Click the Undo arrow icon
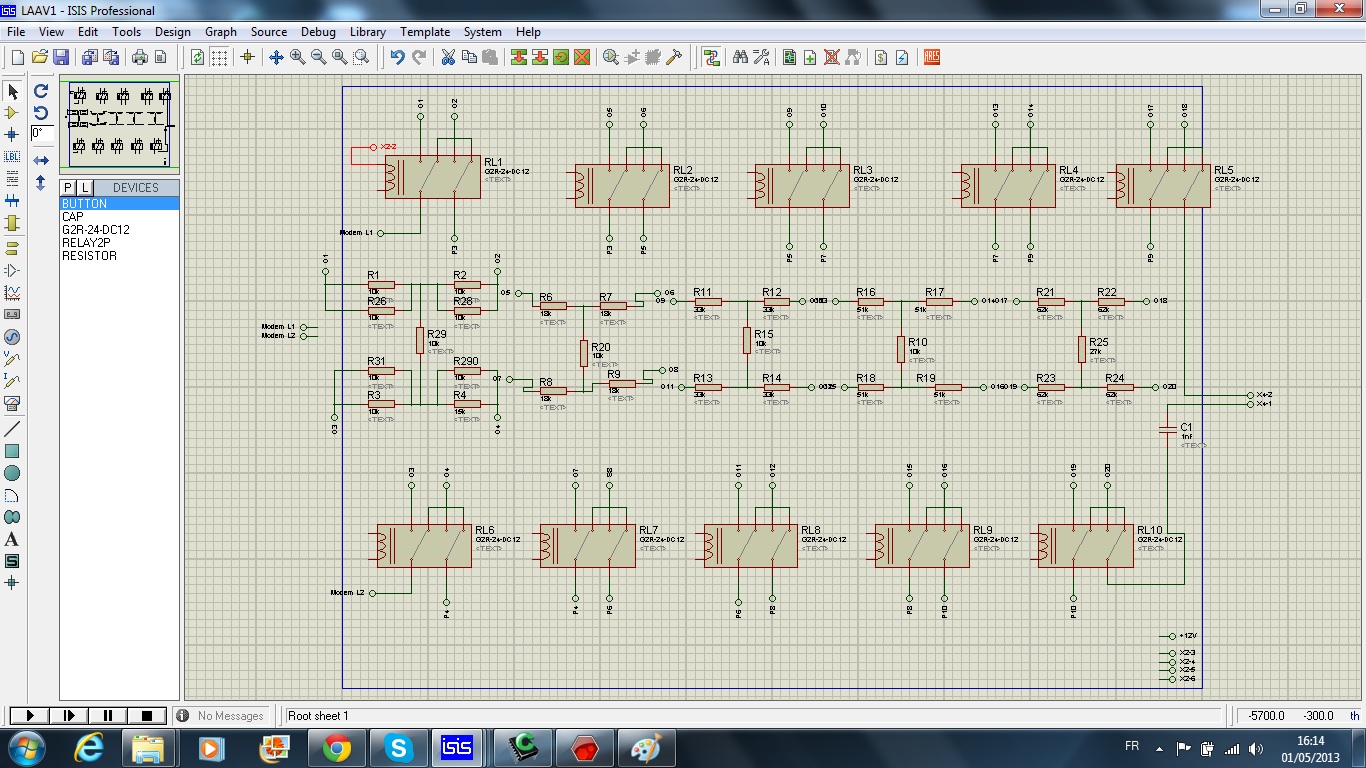 398,58
